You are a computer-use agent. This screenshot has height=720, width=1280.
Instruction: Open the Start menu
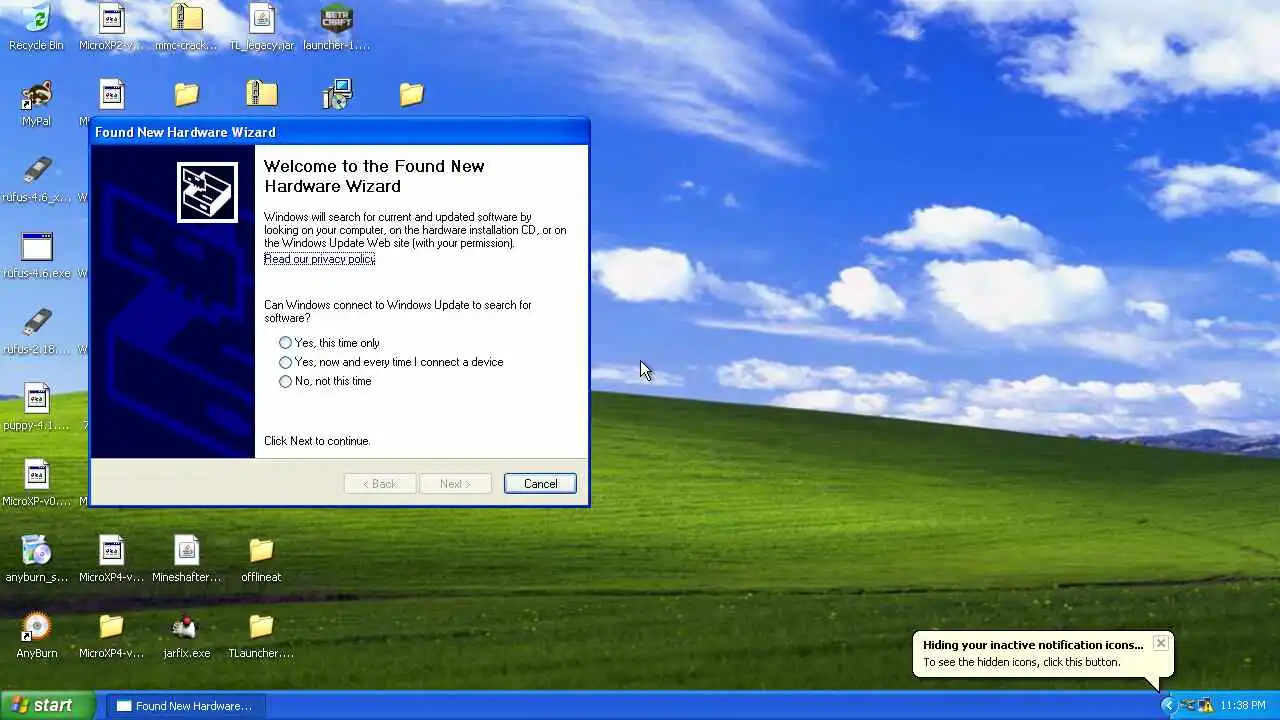[47, 705]
